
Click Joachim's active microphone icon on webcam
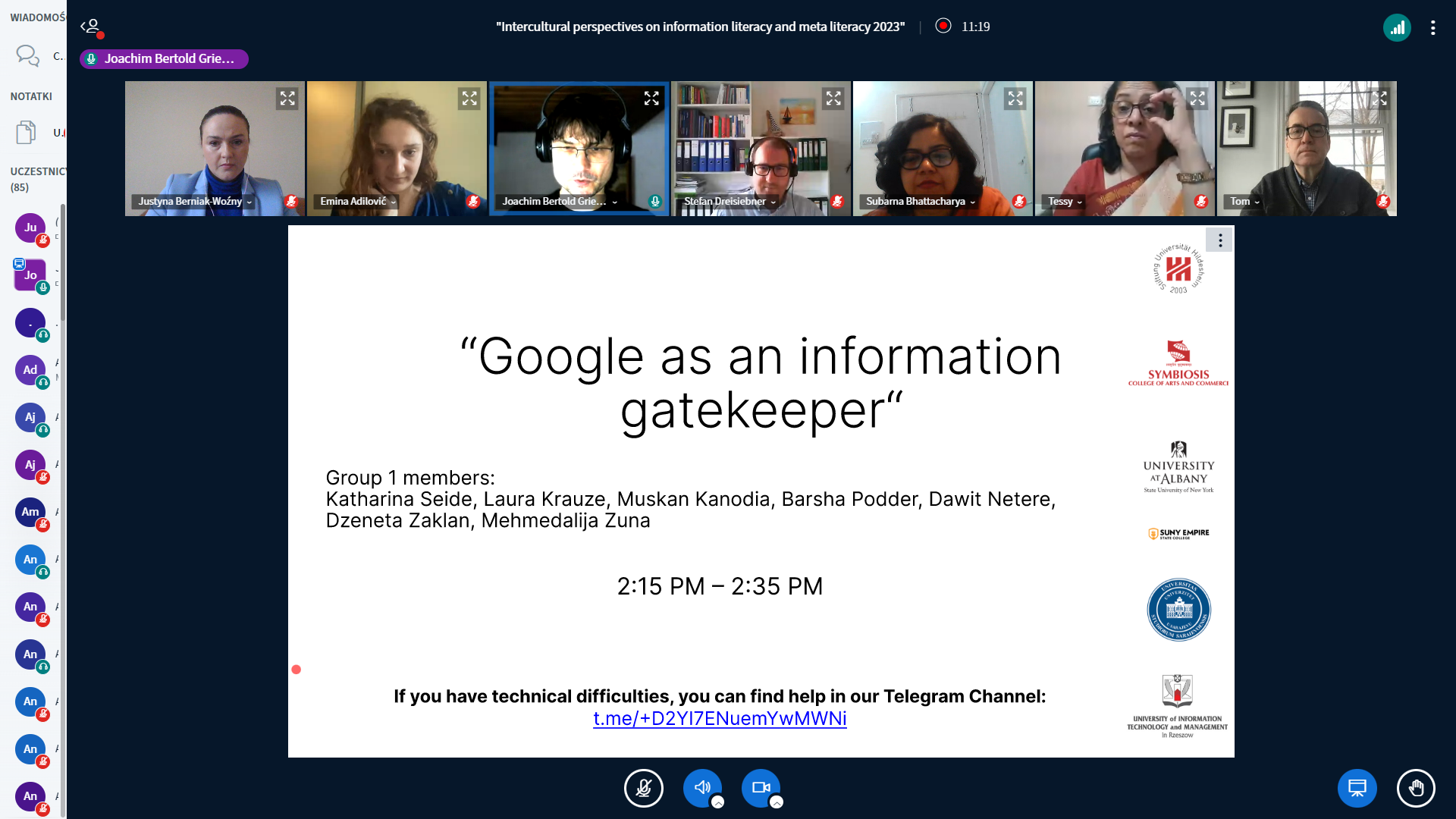point(655,202)
